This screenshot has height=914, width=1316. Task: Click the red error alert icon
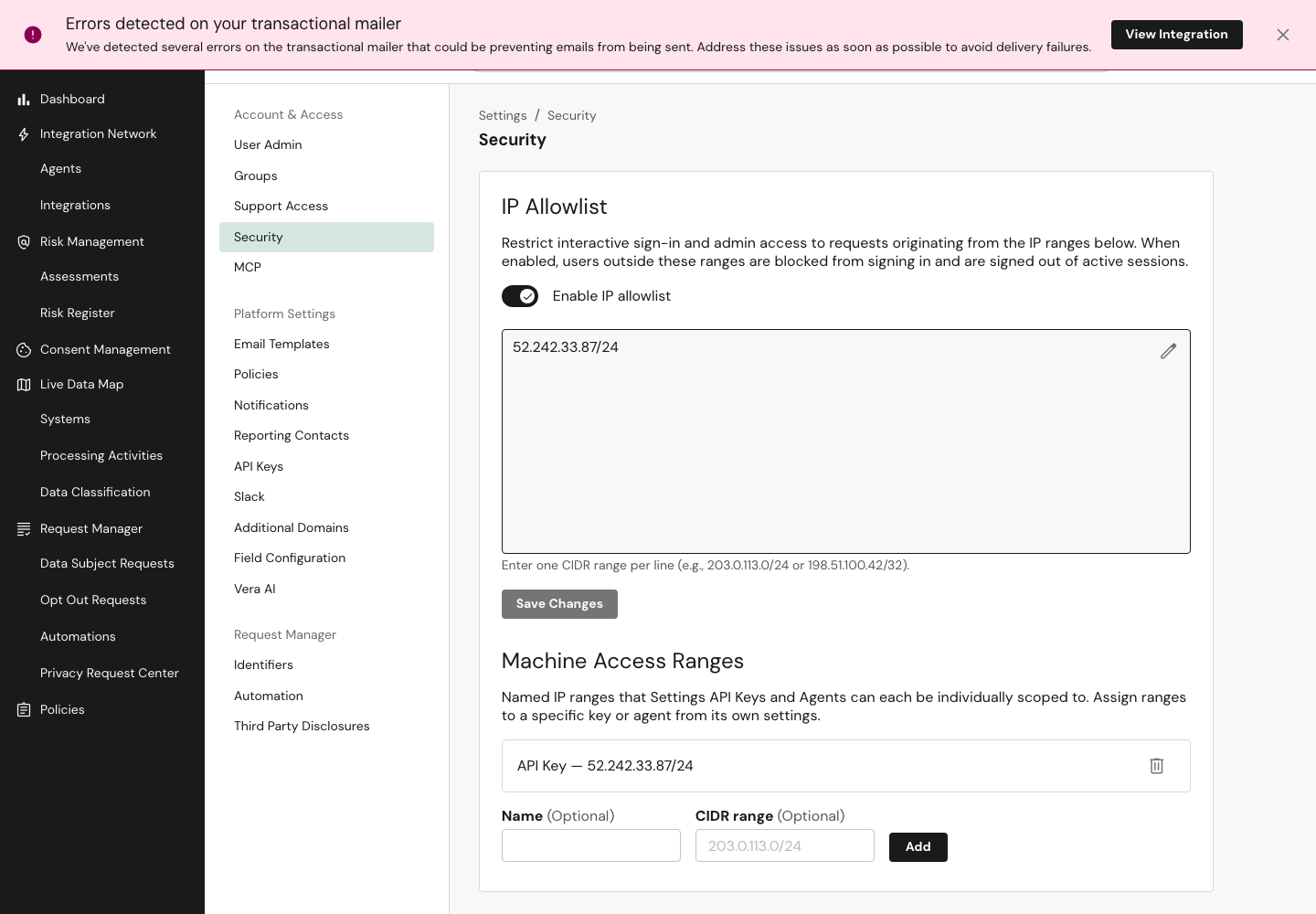33,35
